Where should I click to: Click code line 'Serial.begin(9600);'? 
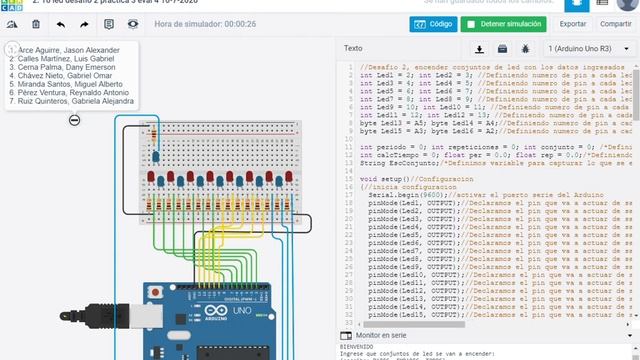pos(408,195)
